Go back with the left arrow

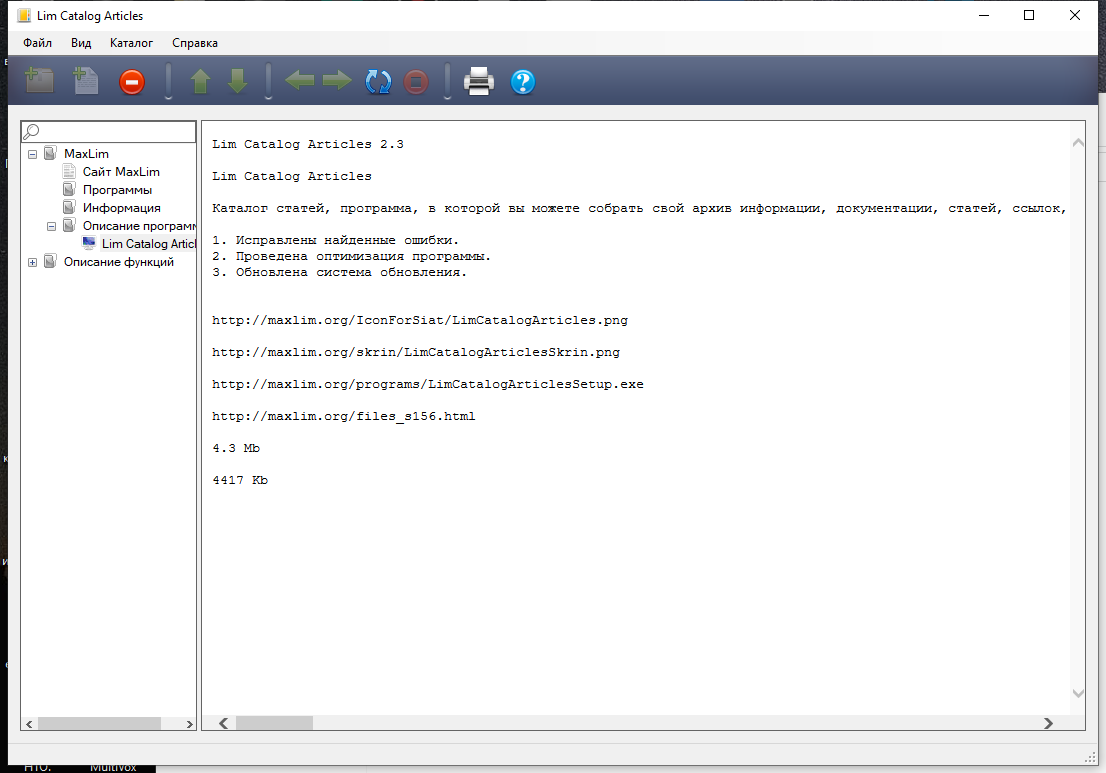pos(299,81)
